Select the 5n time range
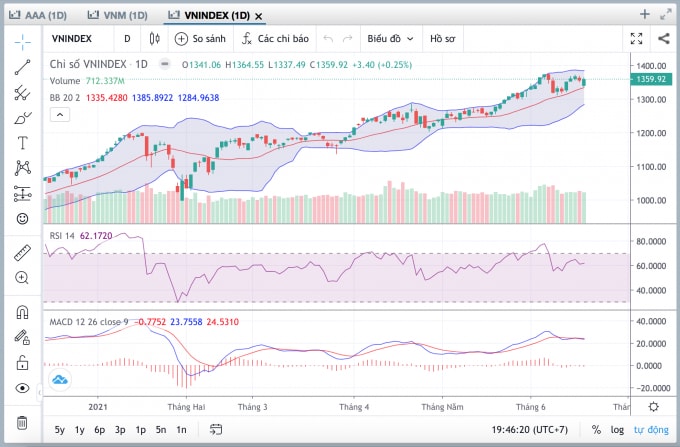Screen dimensions: 680x447 pyautogui.click(x=161, y=430)
